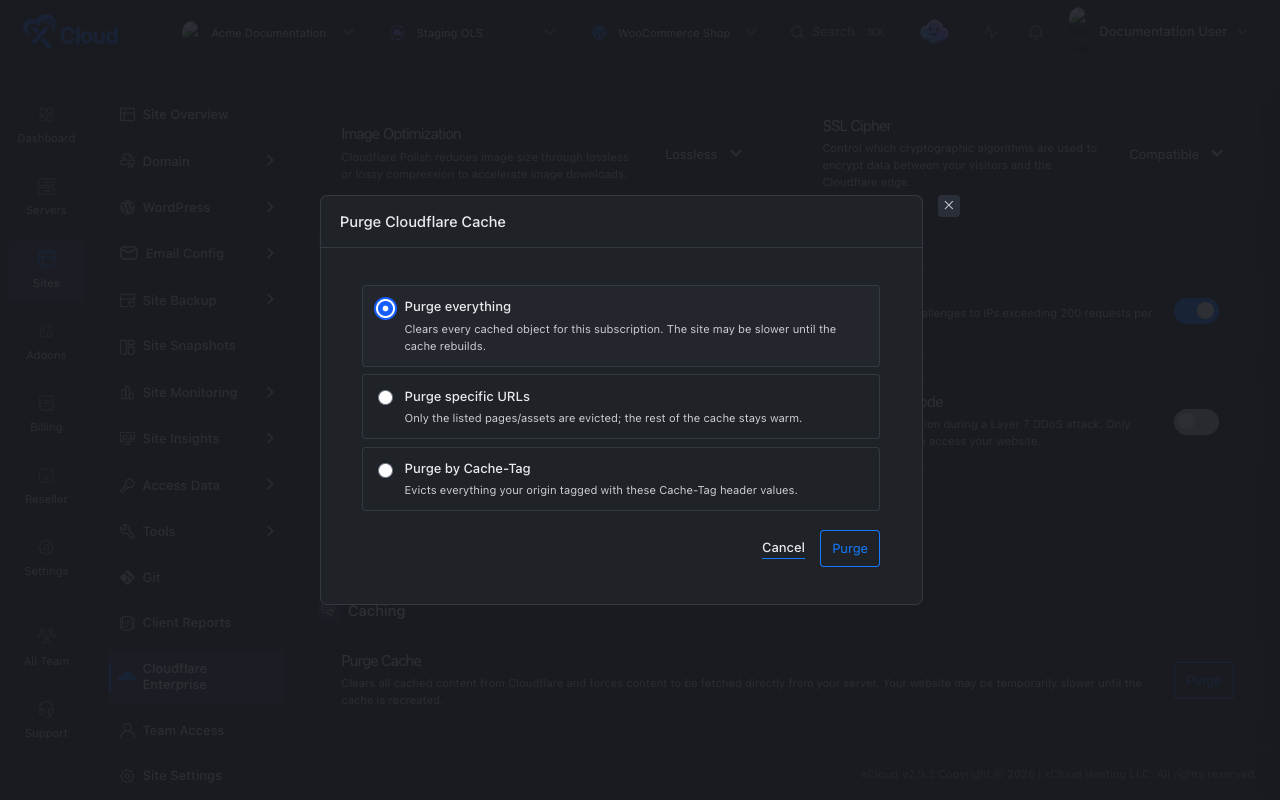Expand the Domain submenu chevron
Screen dimensions: 1280x800
pos(270,160)
